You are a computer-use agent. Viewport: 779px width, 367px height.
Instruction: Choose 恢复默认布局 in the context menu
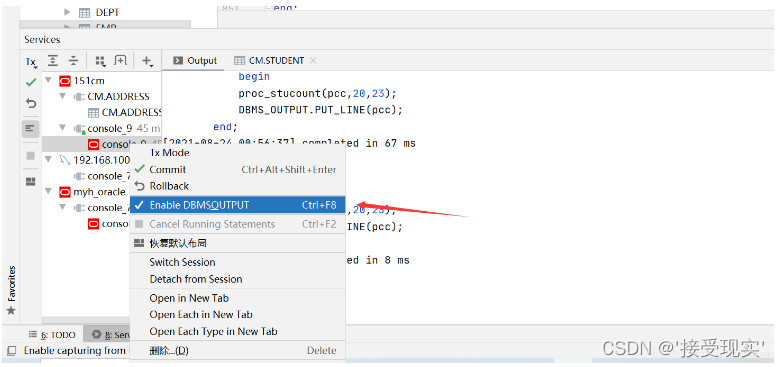[x=237, y=243]
